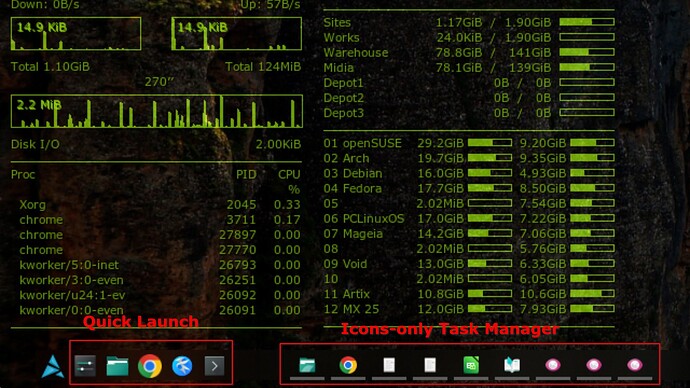Click the 02 Arch entry
This screenshot has width=690, height=388.
346,158
